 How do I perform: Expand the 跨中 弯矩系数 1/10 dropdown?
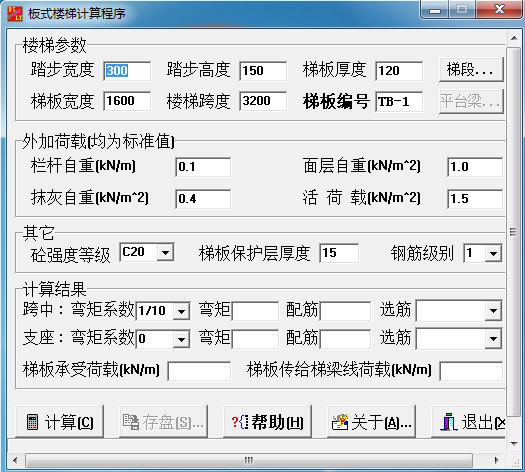point(181,311)
